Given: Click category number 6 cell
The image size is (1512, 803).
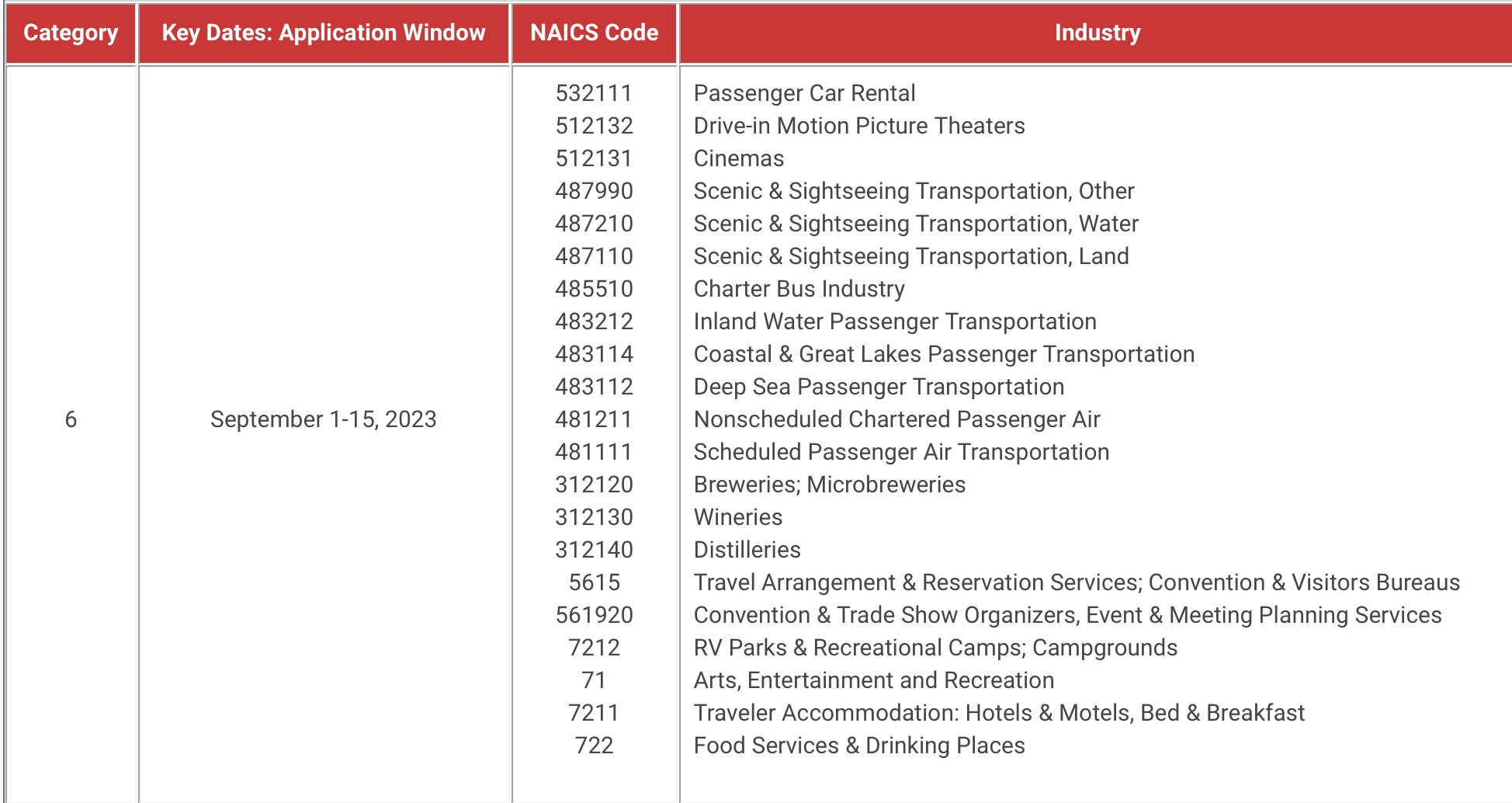Looking at the screenshot, I should (71, 419).
